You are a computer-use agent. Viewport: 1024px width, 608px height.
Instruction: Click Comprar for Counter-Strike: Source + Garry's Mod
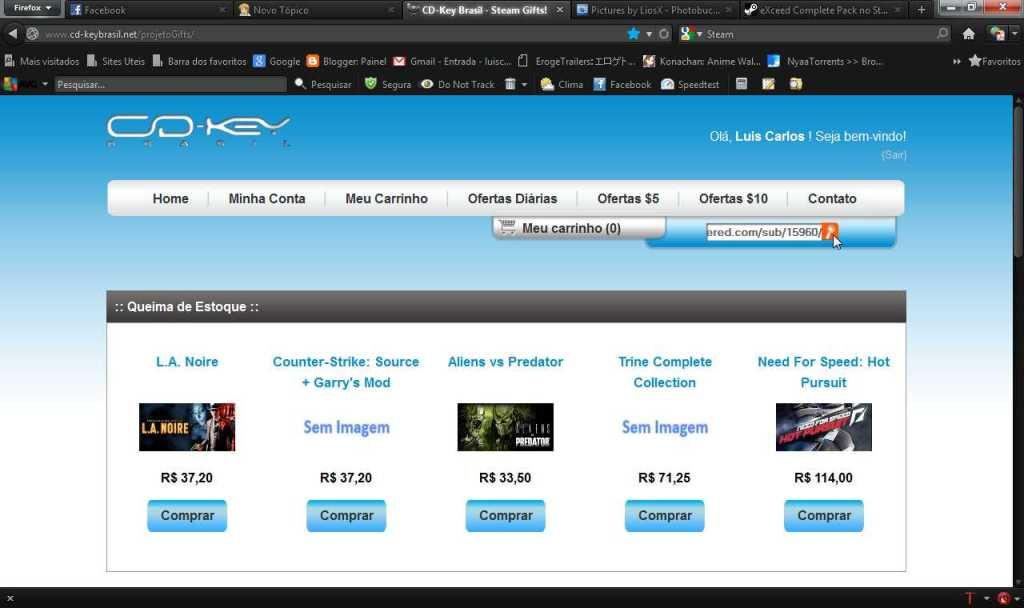(346, 515)
